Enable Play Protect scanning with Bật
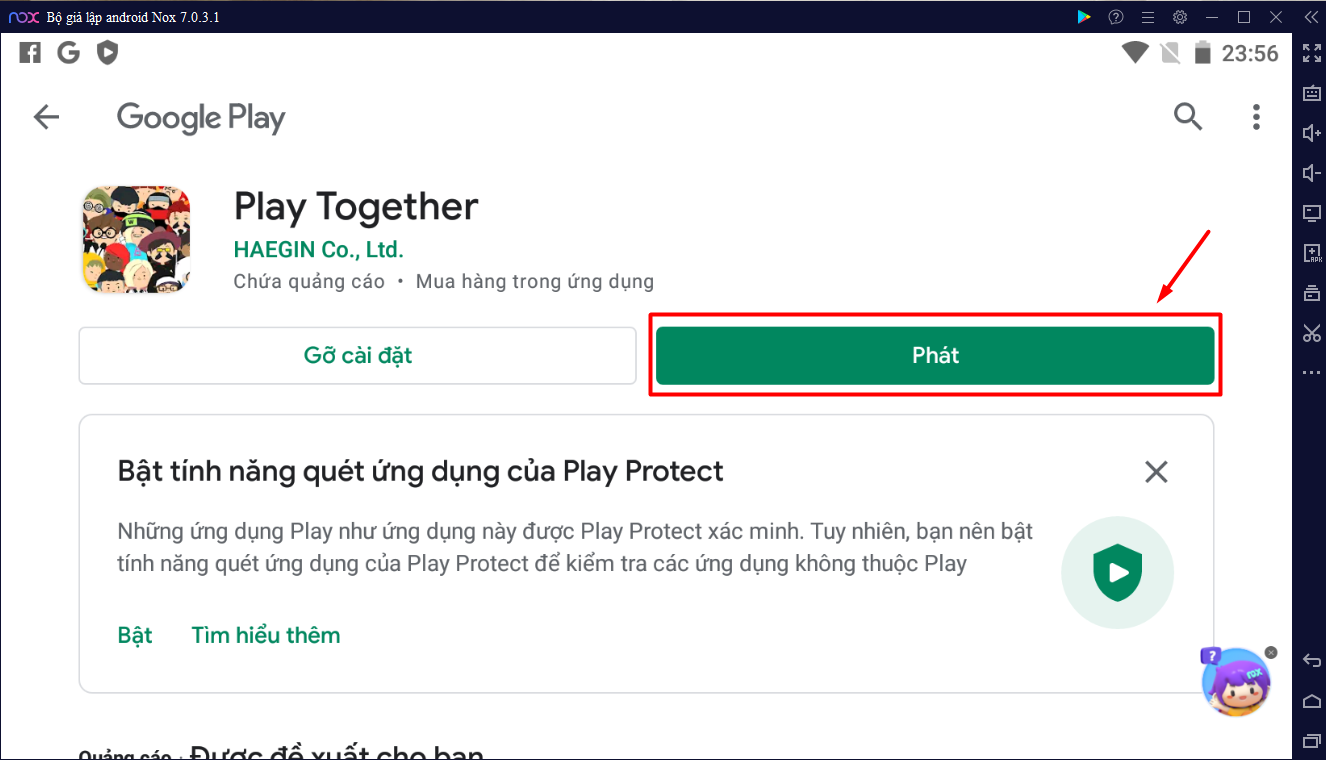 tap(135, 635)
